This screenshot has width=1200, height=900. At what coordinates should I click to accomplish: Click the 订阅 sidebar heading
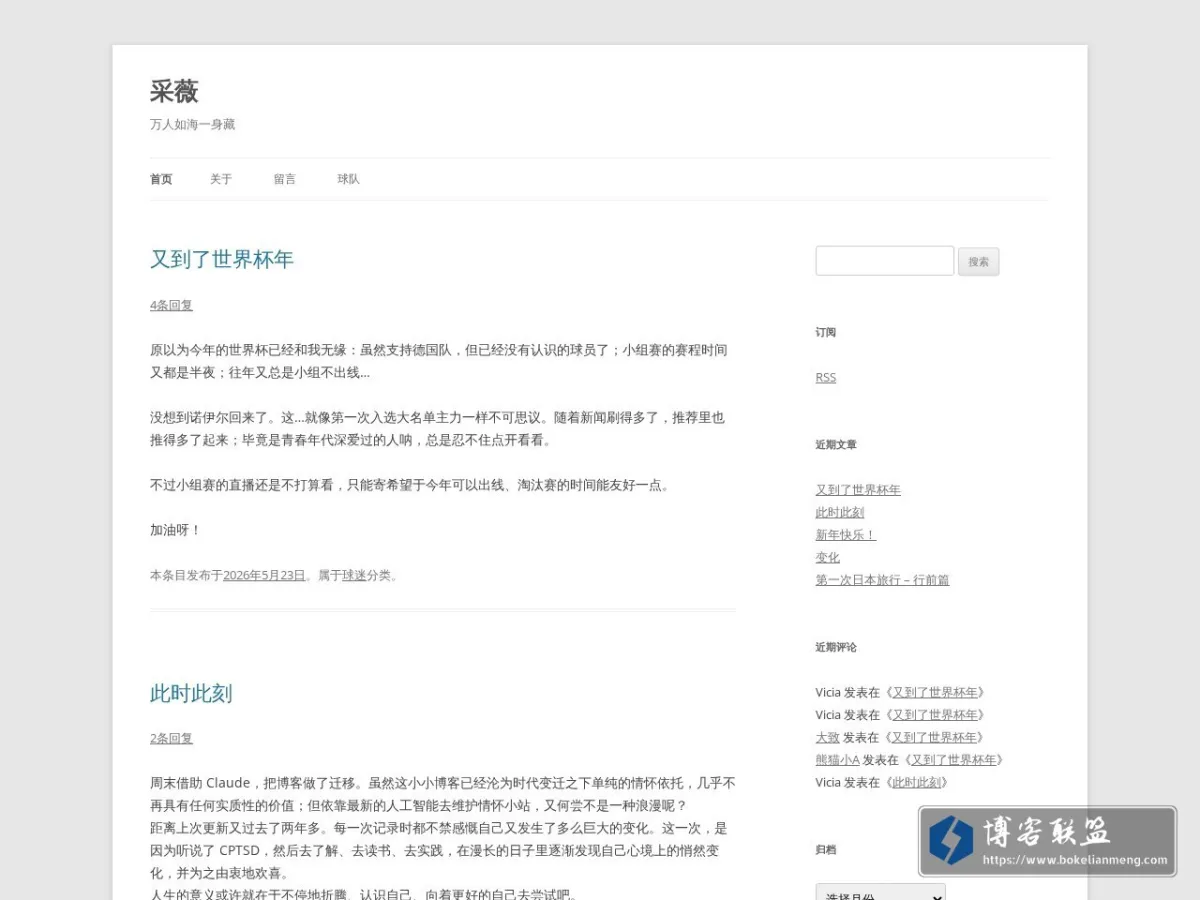(x=826, y=332)
